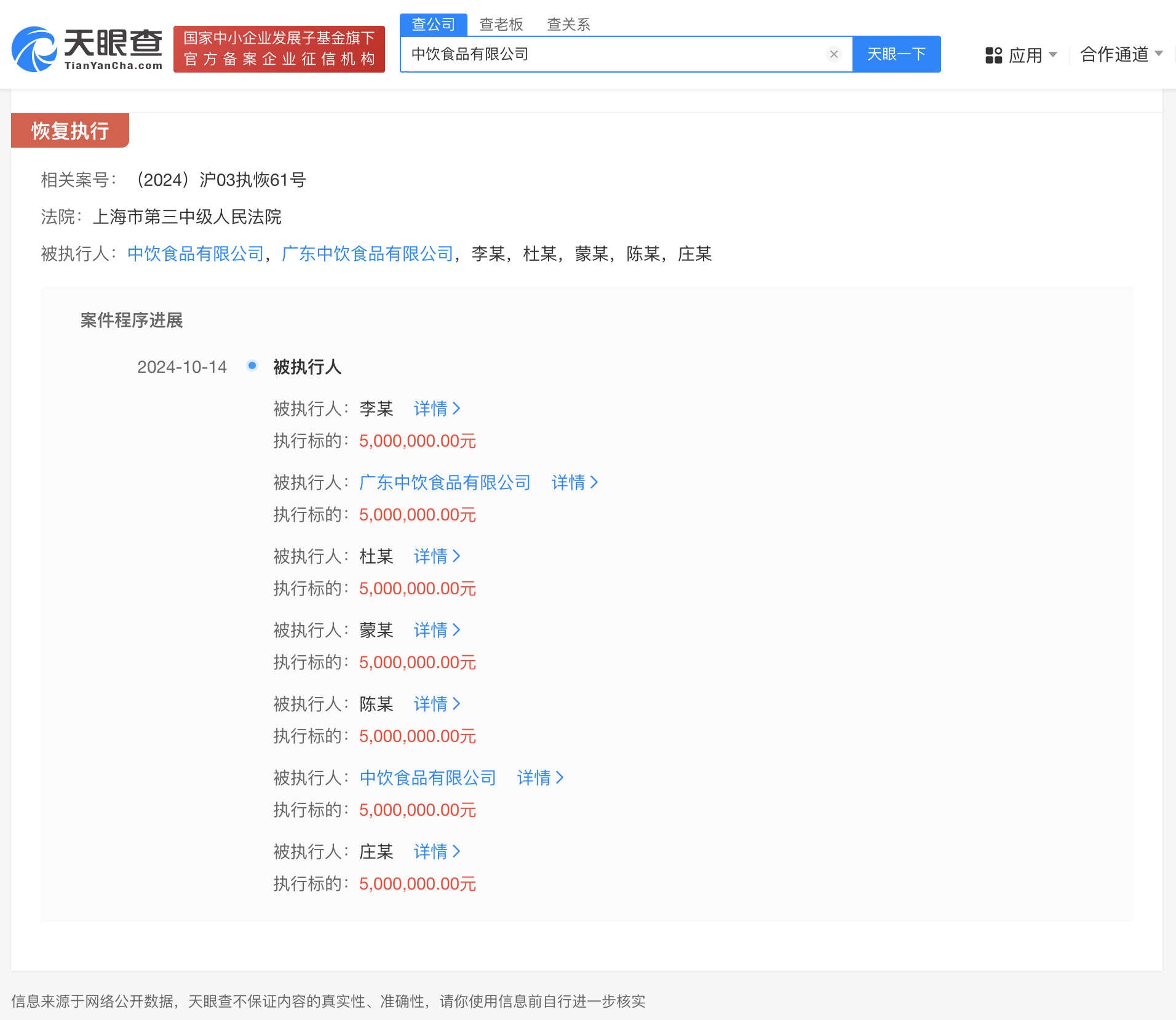This screenshot has height=1020, width=1176.
Task: Click 广东中饮食品有限公司 in the progress list
Action: click(445, 482)
